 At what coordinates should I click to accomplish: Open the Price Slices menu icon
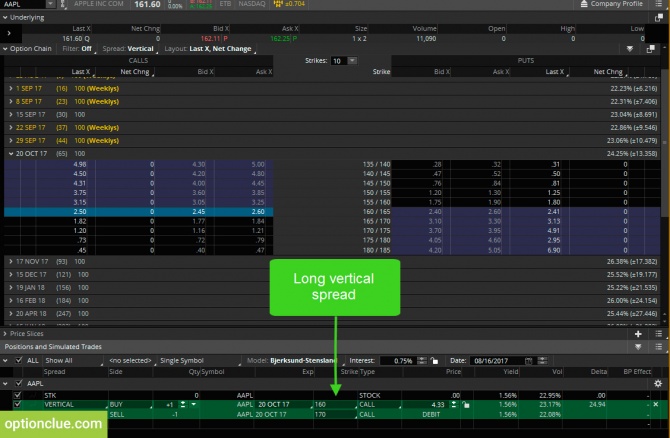click(x=658, y=334)
